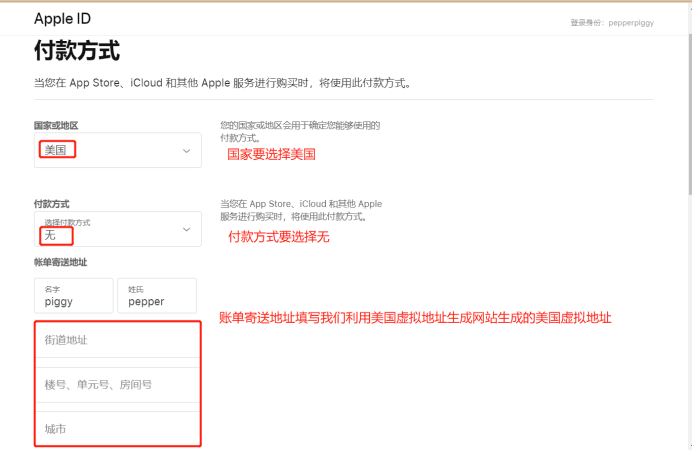Click the logged-in user pepperpiggy text
The height and width of the screenshot is (450, 692).
point(612,22)
